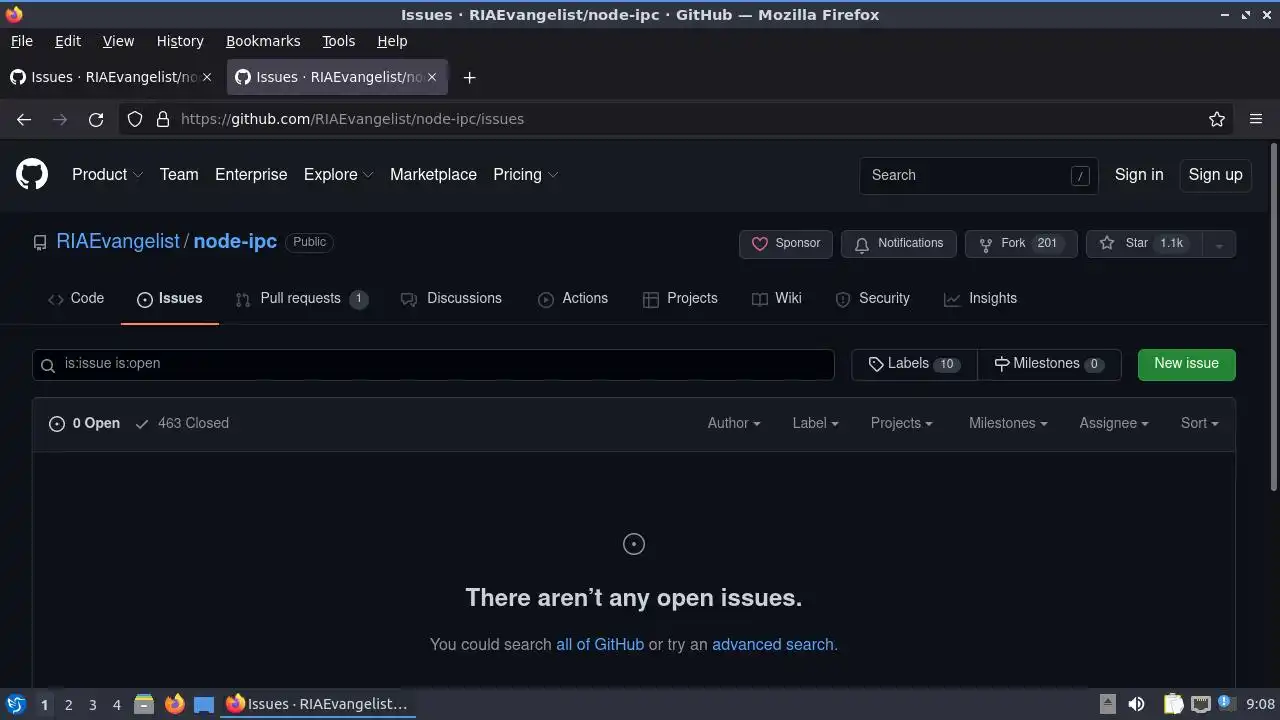Click the GitHub Octocat logo
This screenshot has height=720, width=1280.
[32, 174]
